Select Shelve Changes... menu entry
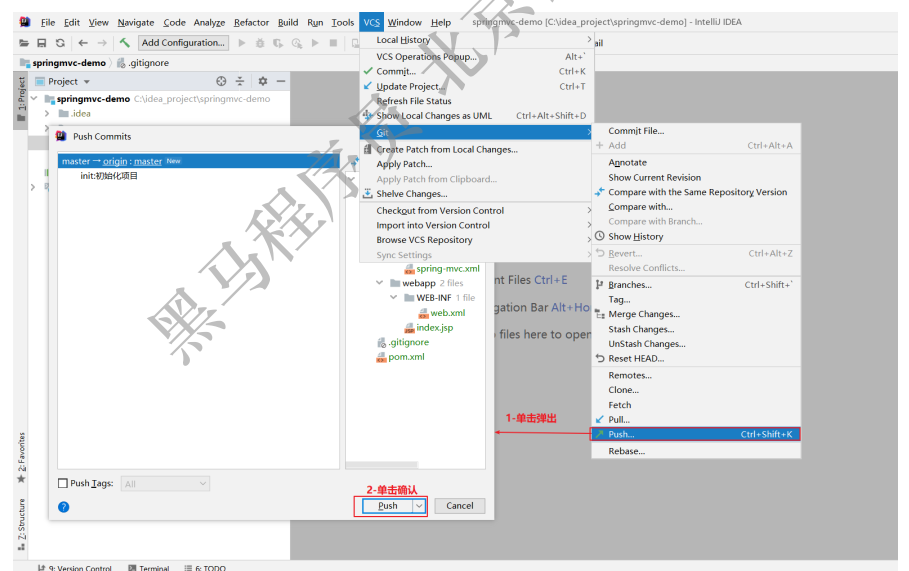This screenshot has width=909, height=571. (475, 194)
